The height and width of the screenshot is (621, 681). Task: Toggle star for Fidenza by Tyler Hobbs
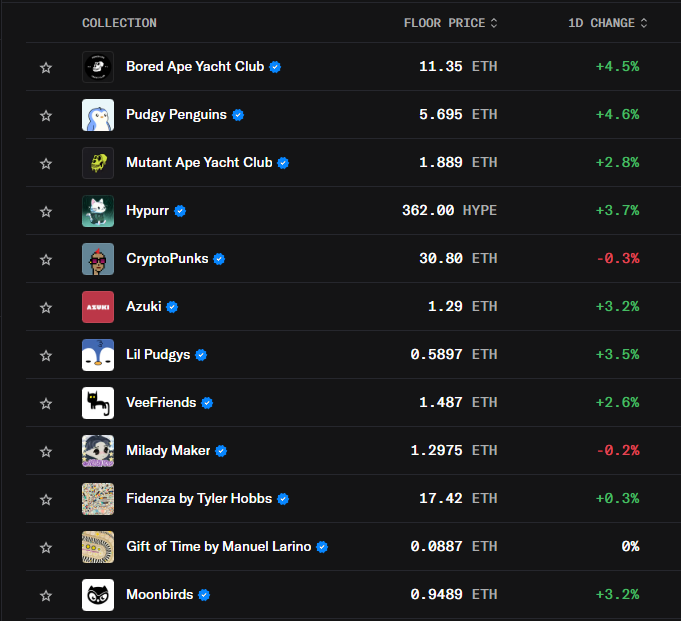click(46, 499)
